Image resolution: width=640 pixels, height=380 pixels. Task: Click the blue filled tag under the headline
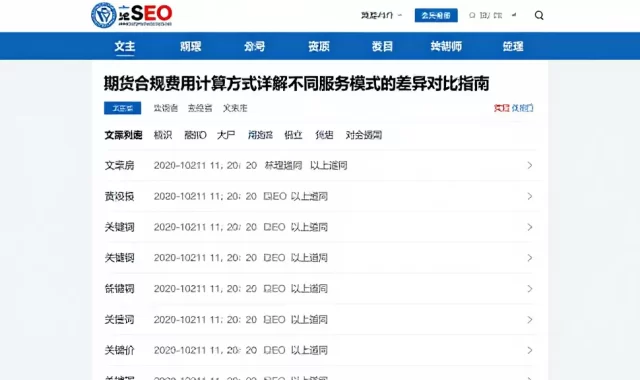point(122,108)
